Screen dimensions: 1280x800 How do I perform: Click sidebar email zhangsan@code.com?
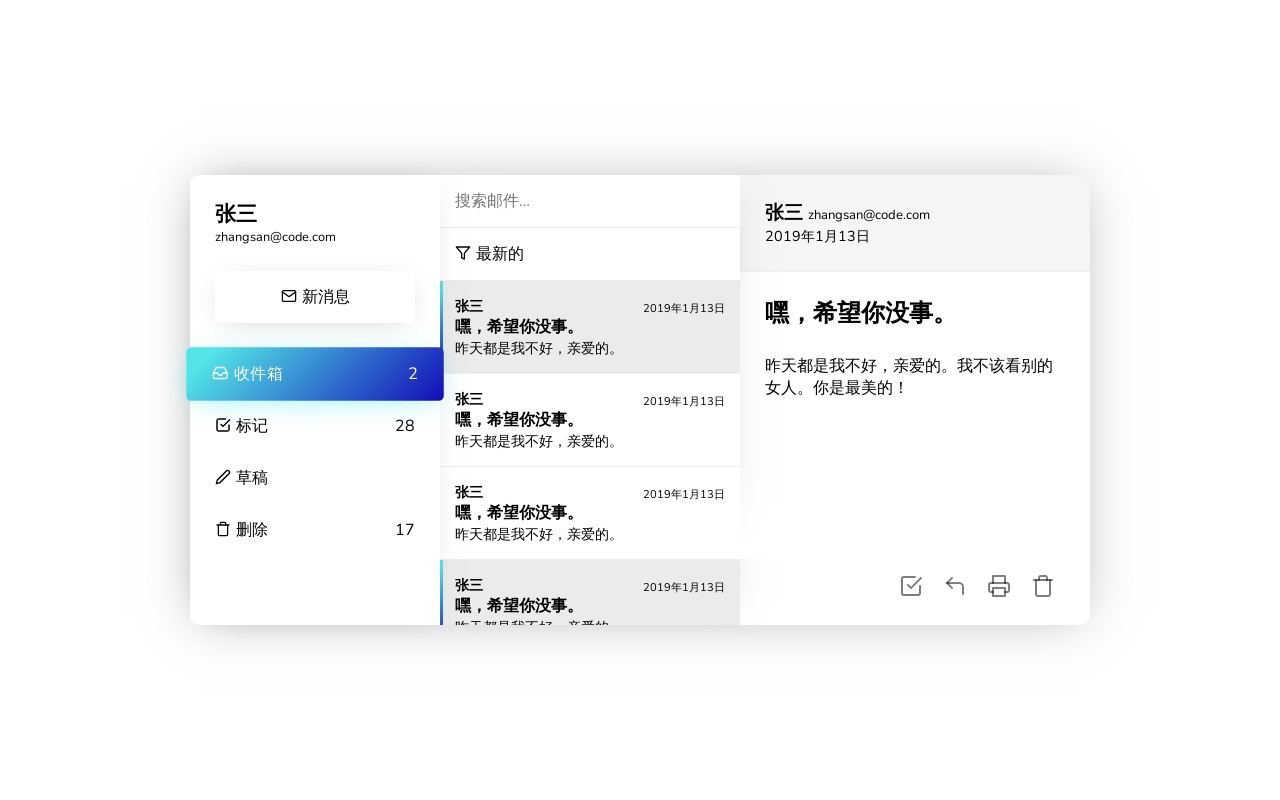(x=275, y=237)
